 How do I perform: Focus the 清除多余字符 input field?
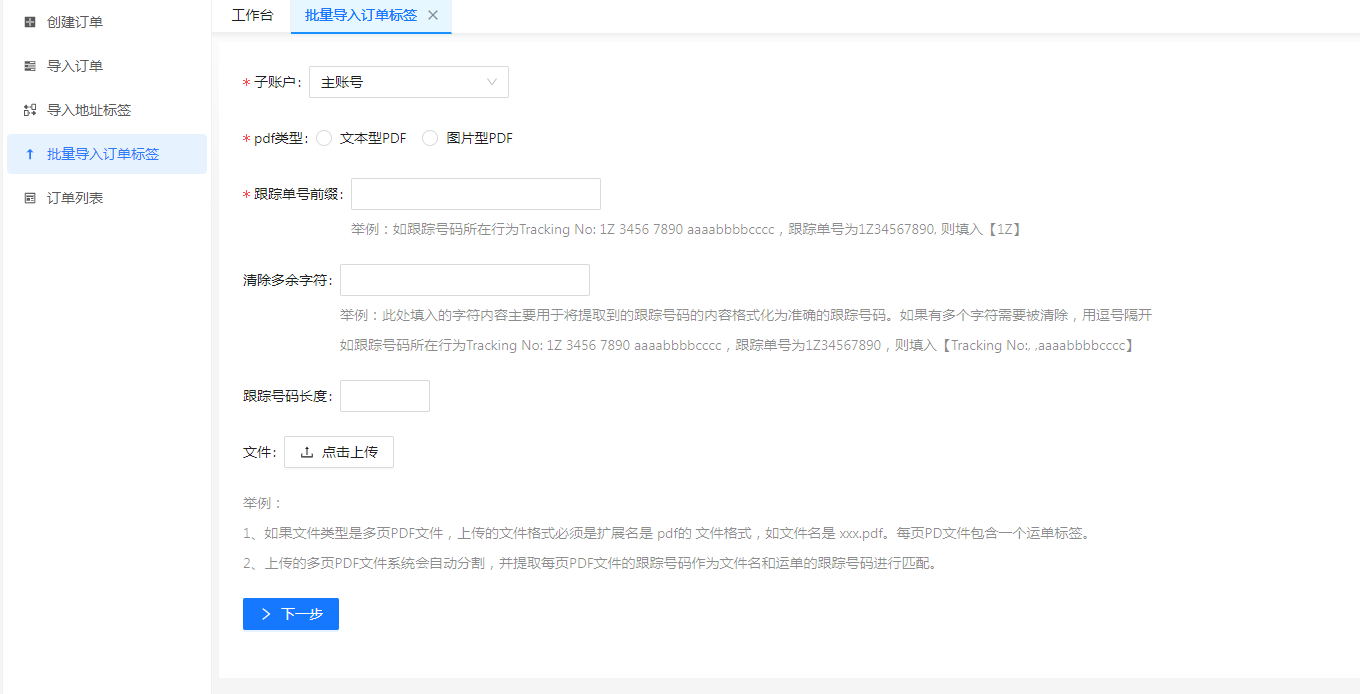(x=464, y=280)
